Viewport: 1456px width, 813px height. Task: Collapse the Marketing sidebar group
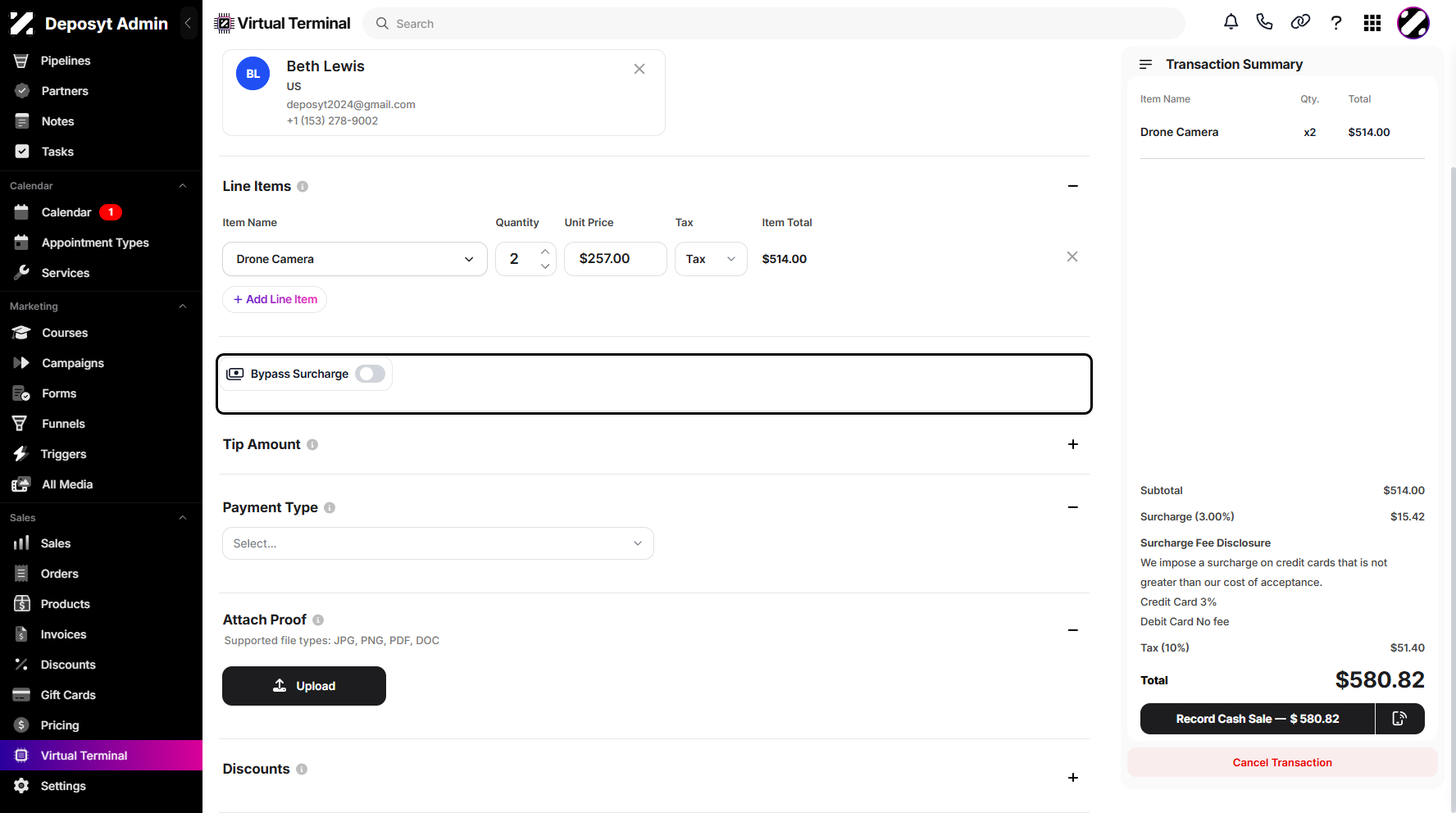[183, 307]
